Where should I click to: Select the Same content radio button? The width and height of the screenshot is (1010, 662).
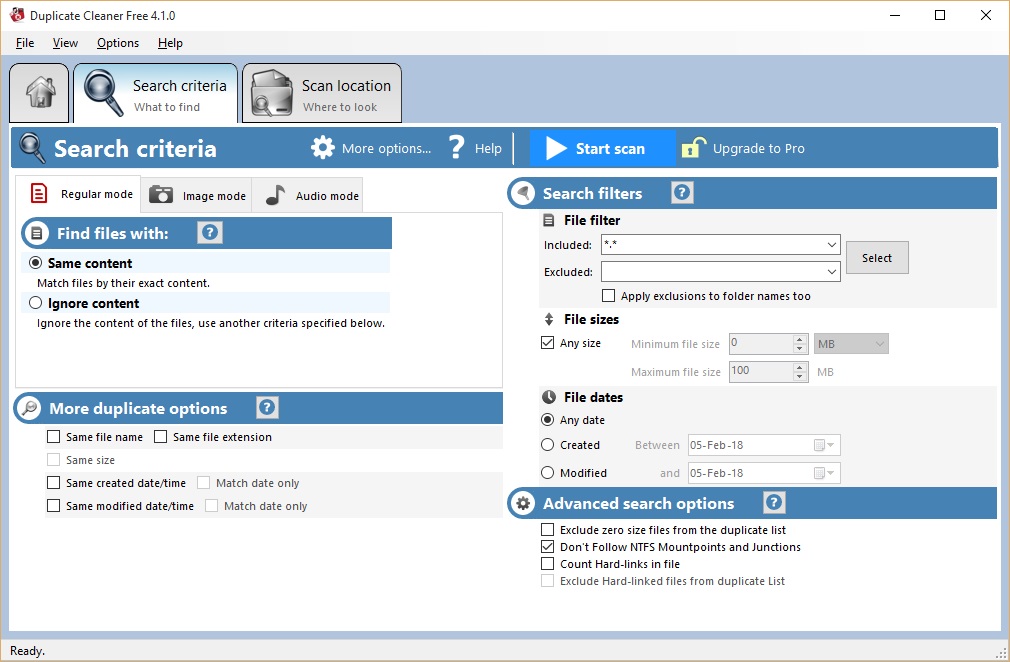[x=35, y=263]
